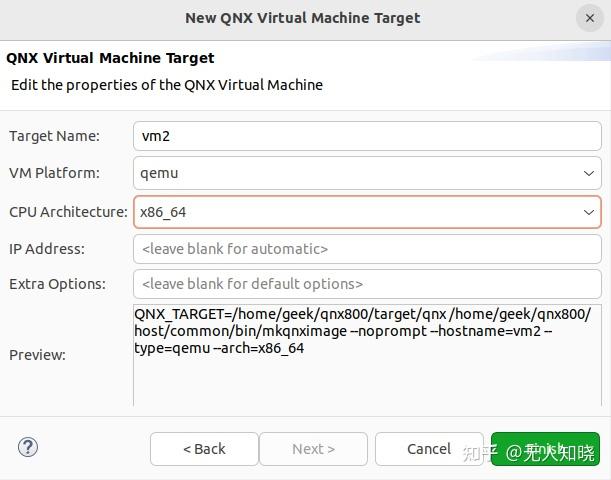Image resolution: width=611 pixels, height=480 pixels.
Task: Close the New QNX Virtual Machine Target dialog
Action: point(588,18)
